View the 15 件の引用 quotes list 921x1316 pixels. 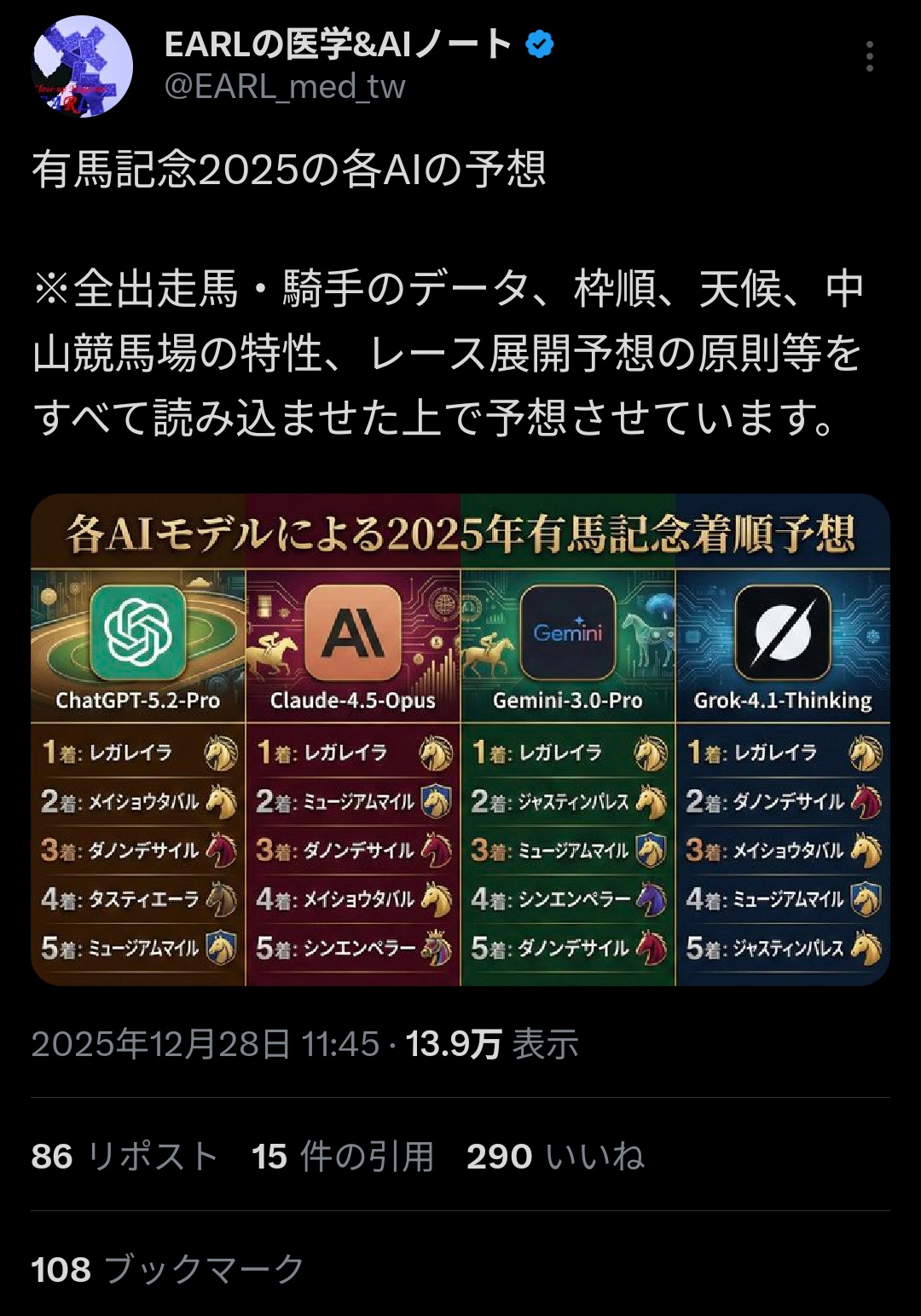343,1157
